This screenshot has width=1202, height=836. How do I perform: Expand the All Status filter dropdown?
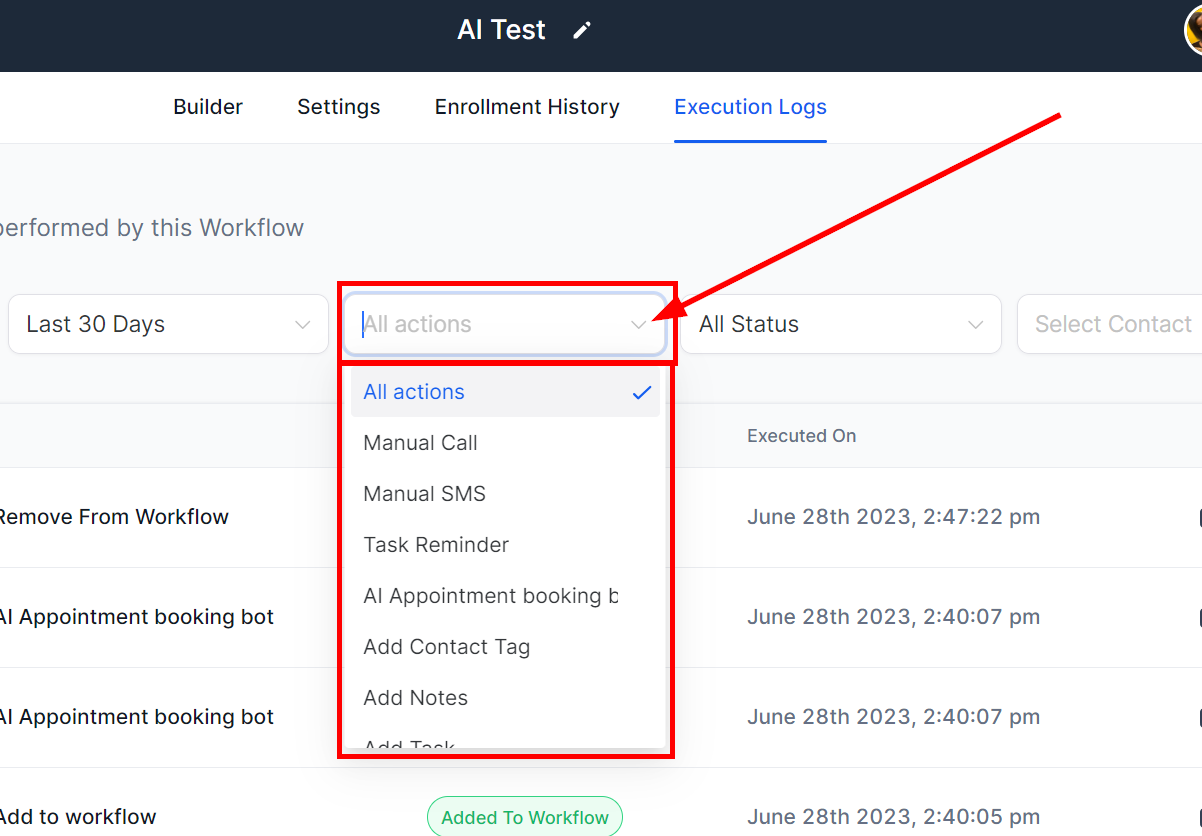(840, 324)
